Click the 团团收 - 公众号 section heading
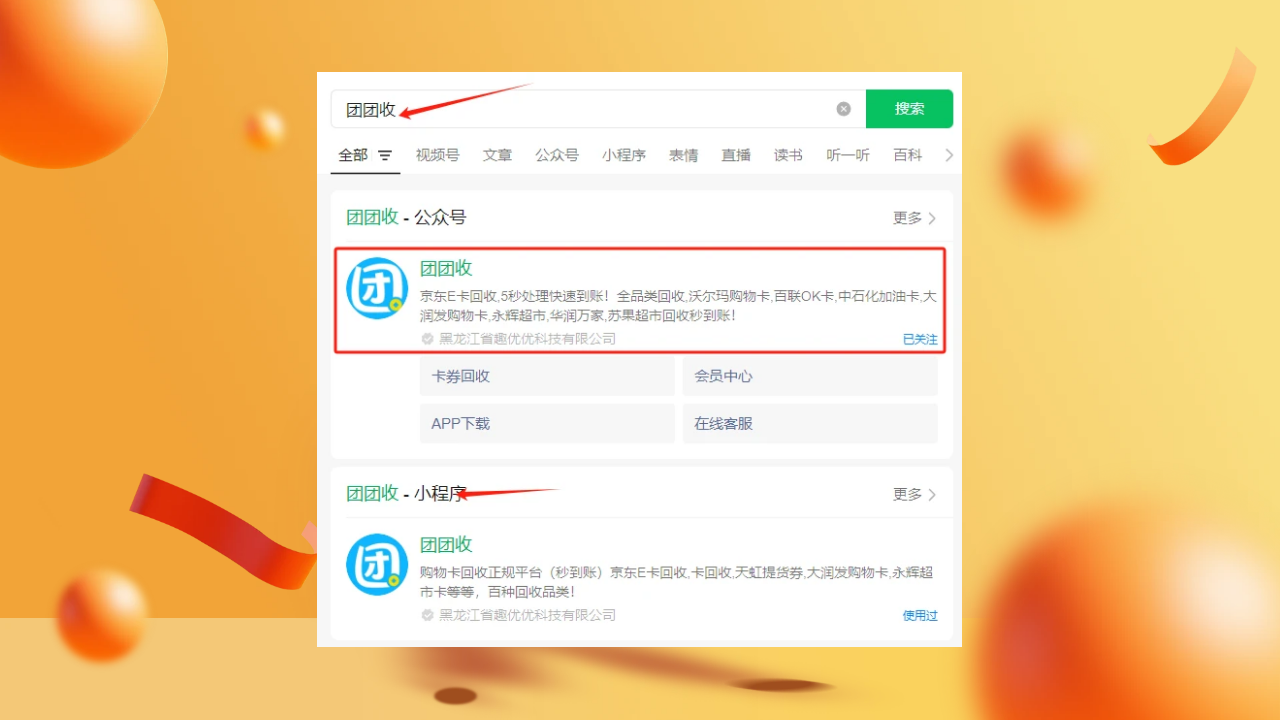This screenshot has width=1280, height=720. (x=406, y=217)
